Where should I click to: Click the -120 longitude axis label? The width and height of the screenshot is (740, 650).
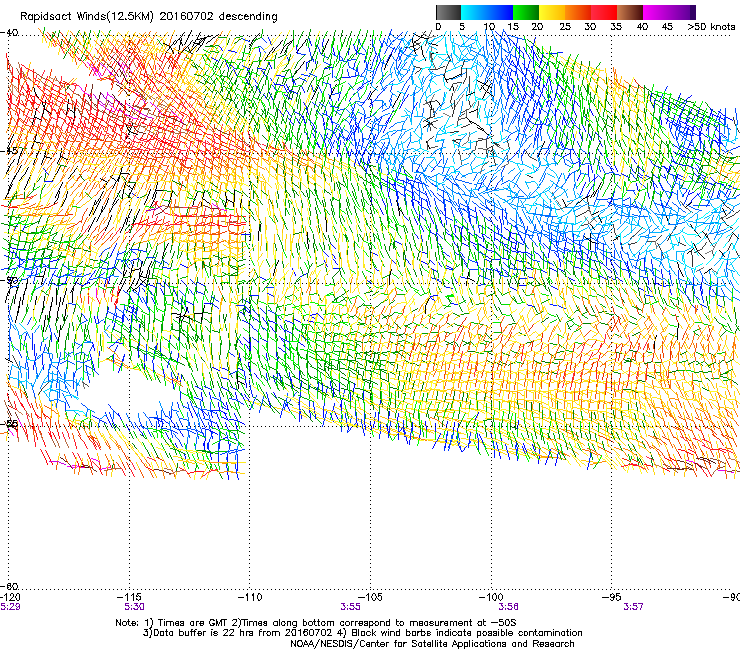pyautogui.click(x=10, y=598)
